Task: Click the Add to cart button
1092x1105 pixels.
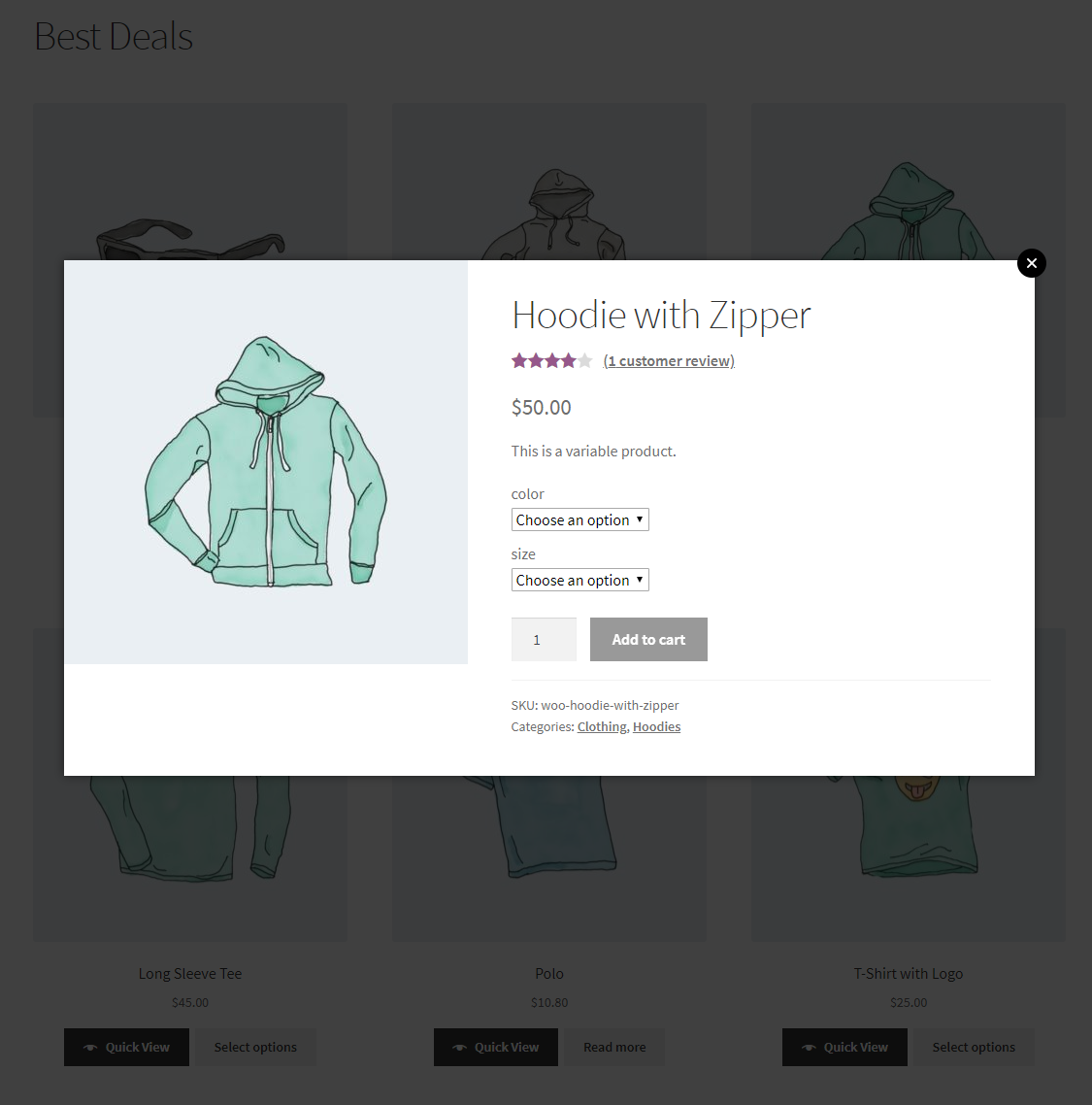Action: pos(648,639)
